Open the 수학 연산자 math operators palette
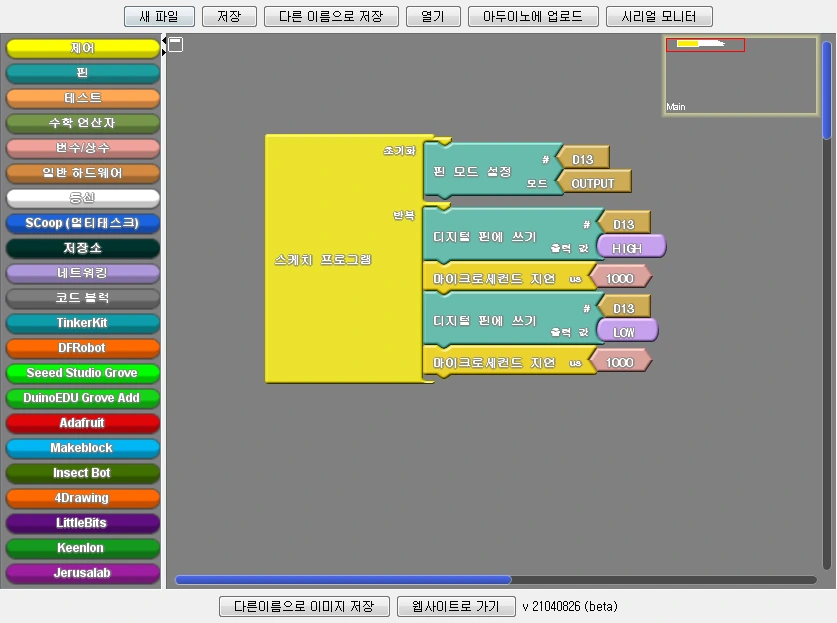The width and height of the screenshot is (837, 623). [82, 122]
